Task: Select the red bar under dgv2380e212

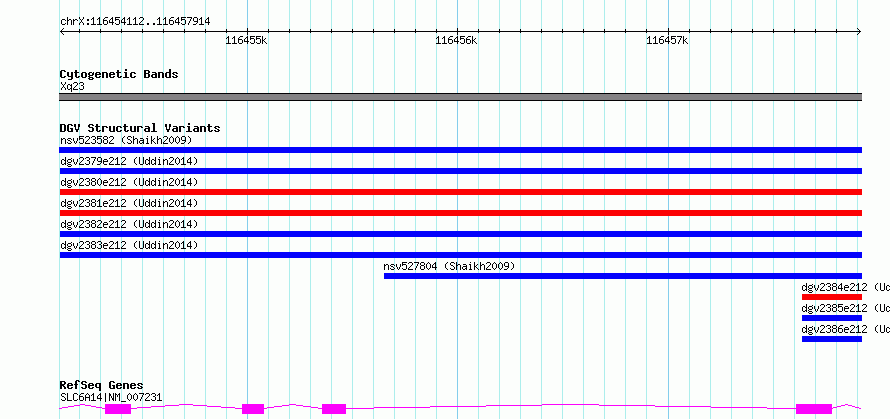Action: point(461,192)
